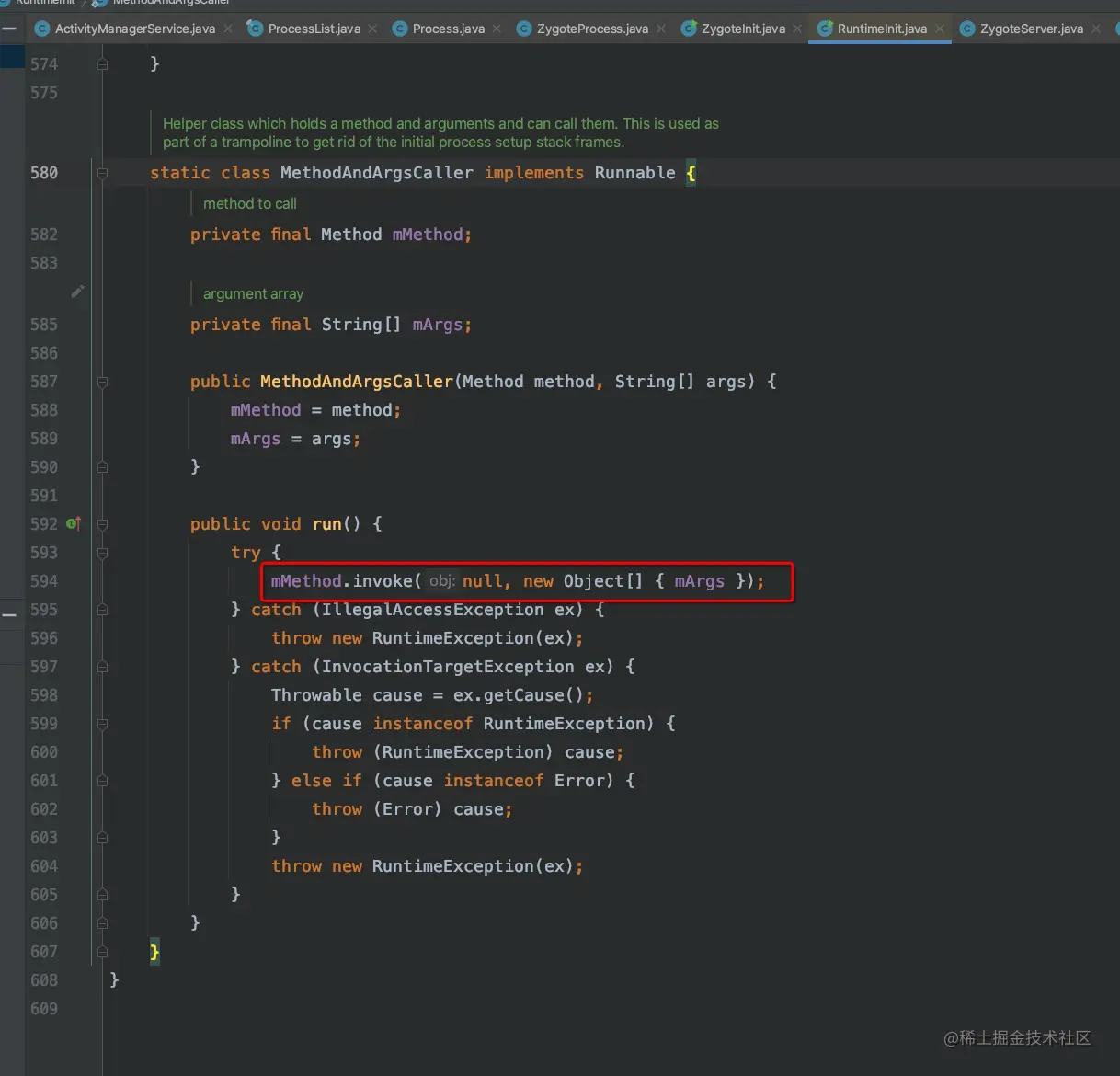Close the ZygoteProcess.java tab

660,29
